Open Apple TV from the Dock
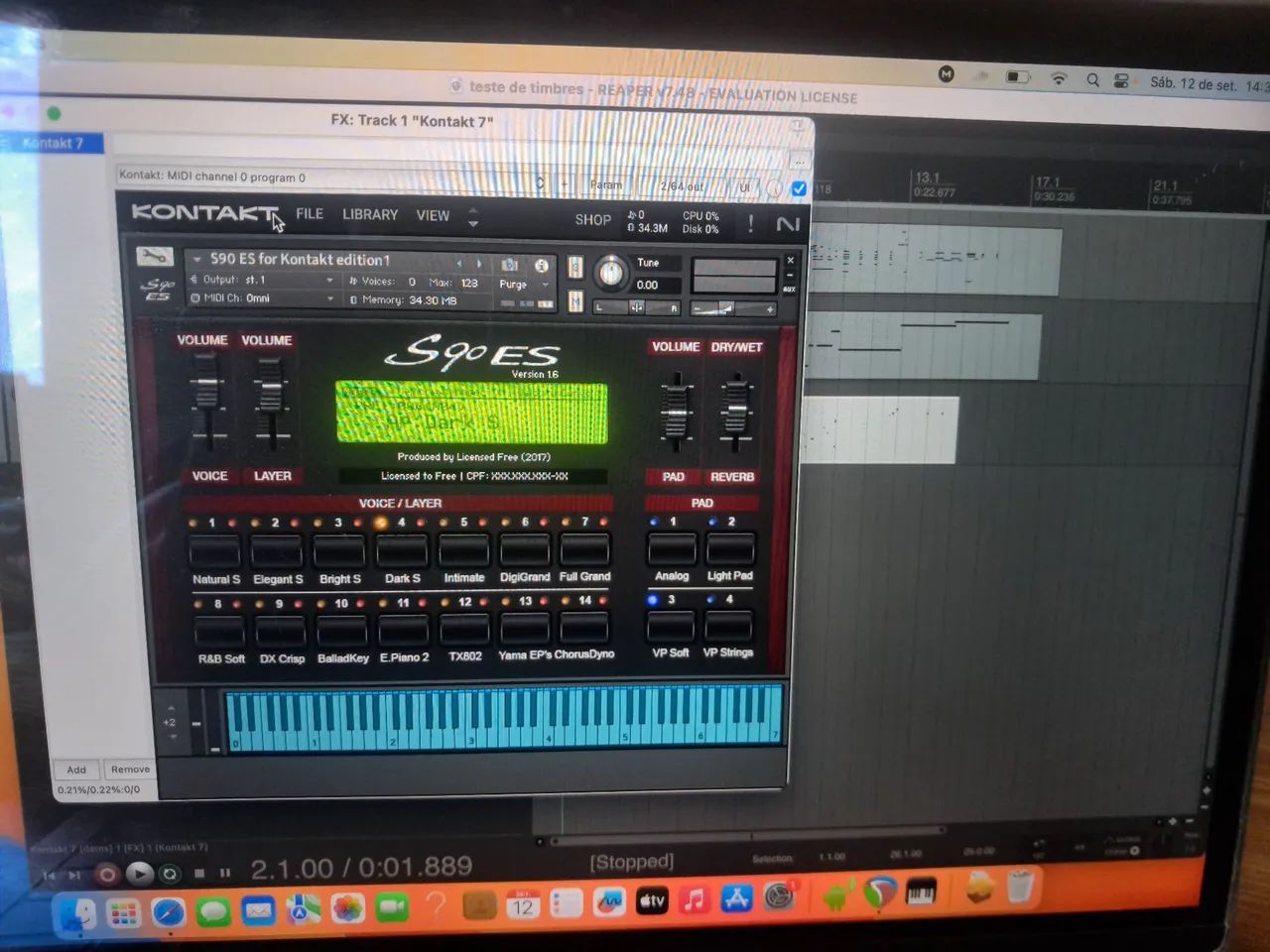Viewport: 1270px width, 952px height. [x=652, y=901]
